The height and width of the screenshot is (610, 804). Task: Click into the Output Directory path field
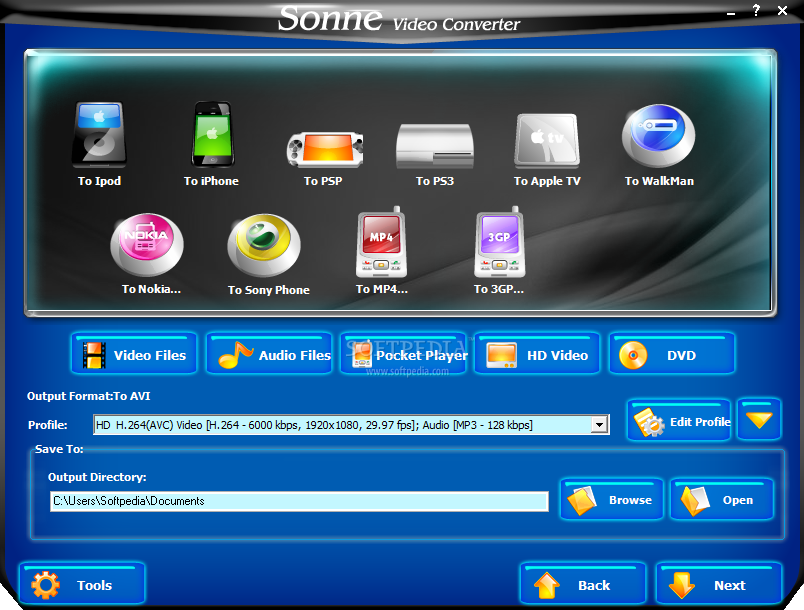point(299,501)
